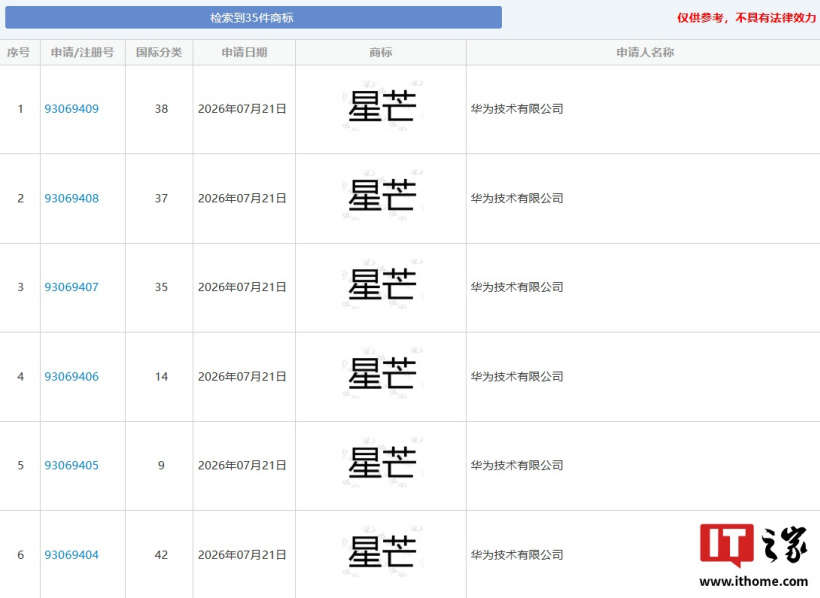Click applicant 华为技术有限公司 in row 4
820x598 pixels.
tap(517, 377)
